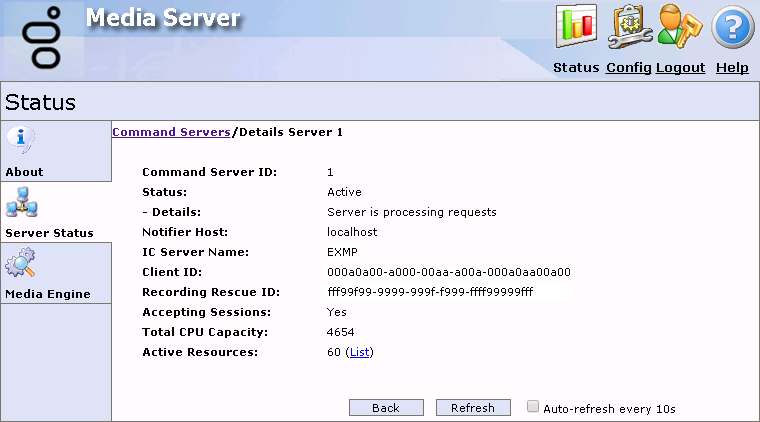Viewport: 760px width, 422px height.
Task: Switch to the About sidebar label
Action: (25, 172)
